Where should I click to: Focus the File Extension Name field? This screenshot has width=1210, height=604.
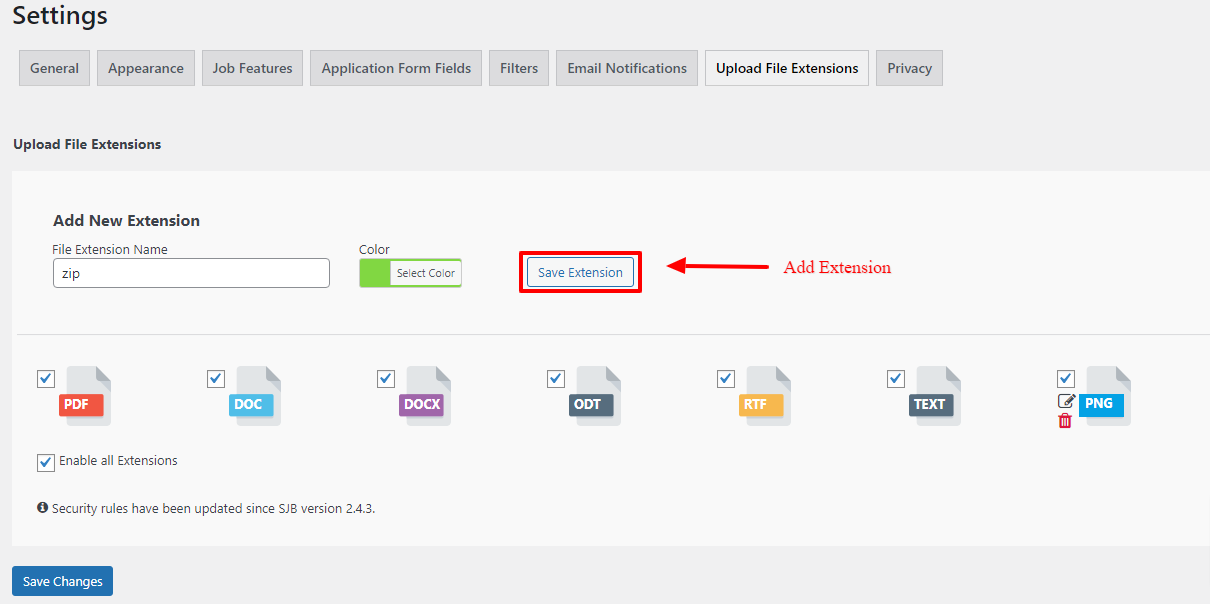pos(191,273)
